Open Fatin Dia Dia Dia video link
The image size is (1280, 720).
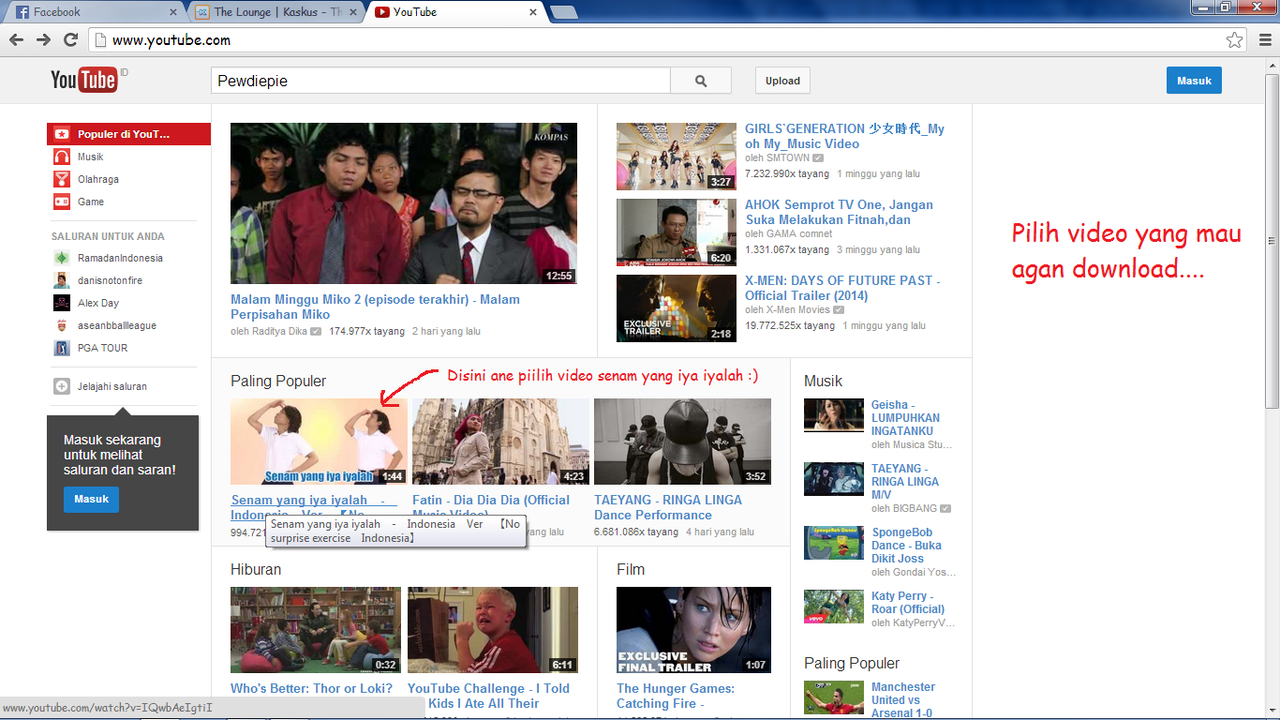(491, 507)
